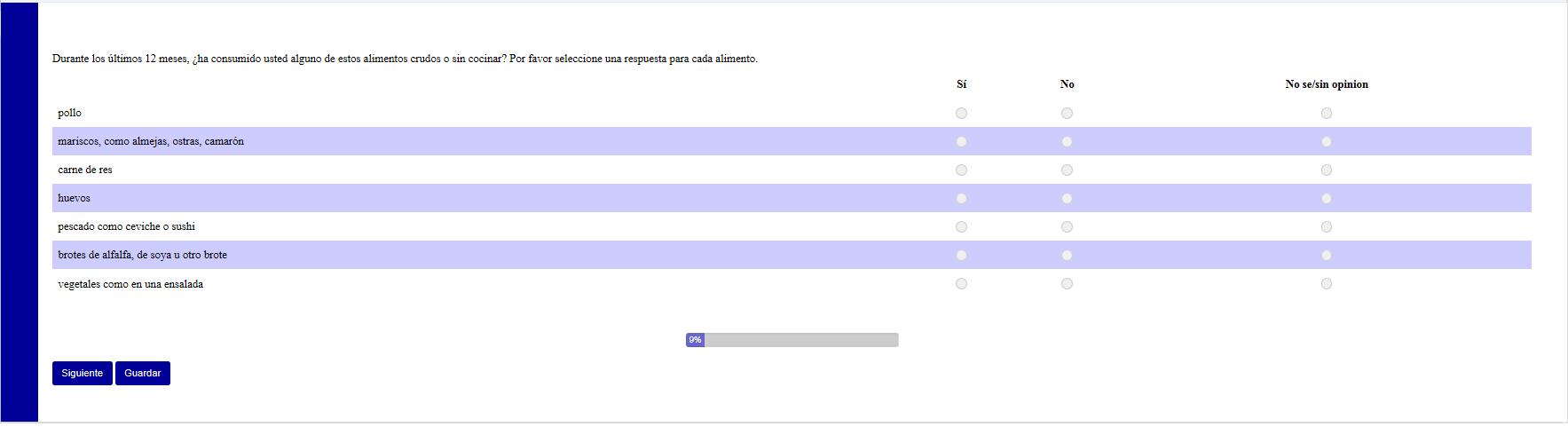Select Sí for pescado como ceviche
1568x427 pixels.
point(961,227)
